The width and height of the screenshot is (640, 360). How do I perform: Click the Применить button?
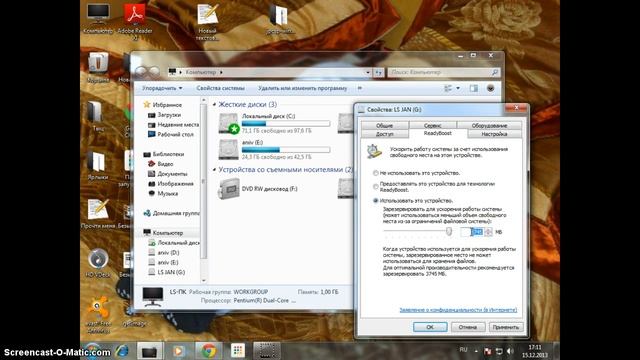(505, 327)
